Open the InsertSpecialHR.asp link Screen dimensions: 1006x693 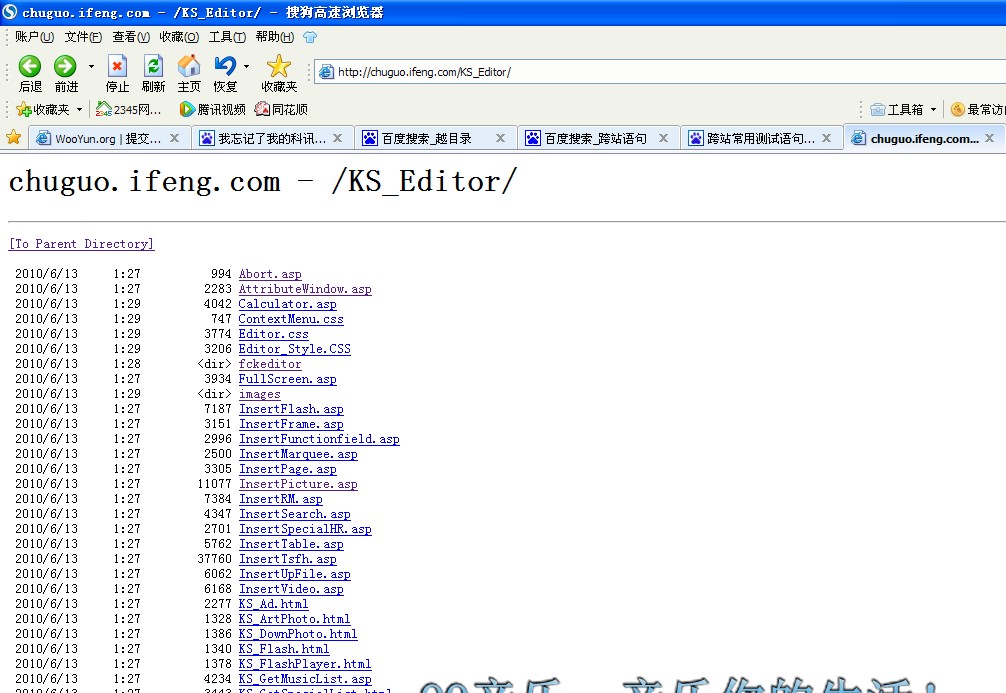click(305, 529)
